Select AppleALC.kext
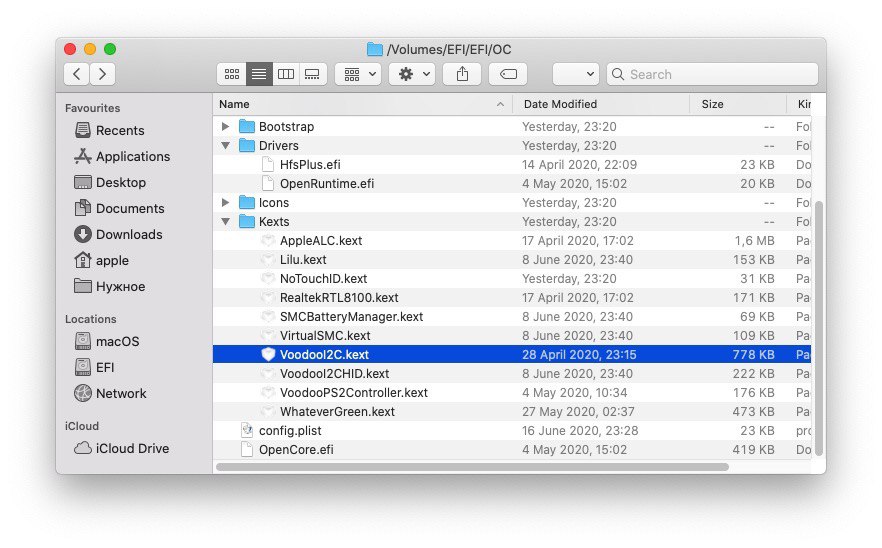 (512, 241)
